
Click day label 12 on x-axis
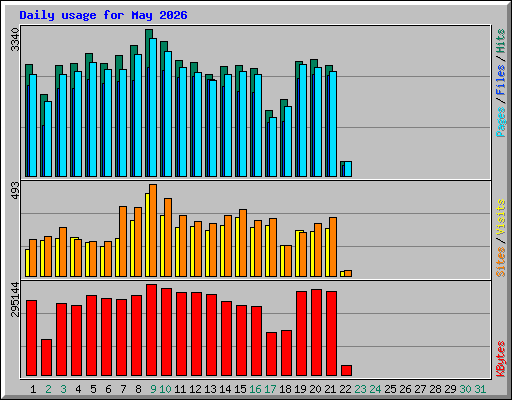point(195,389)
